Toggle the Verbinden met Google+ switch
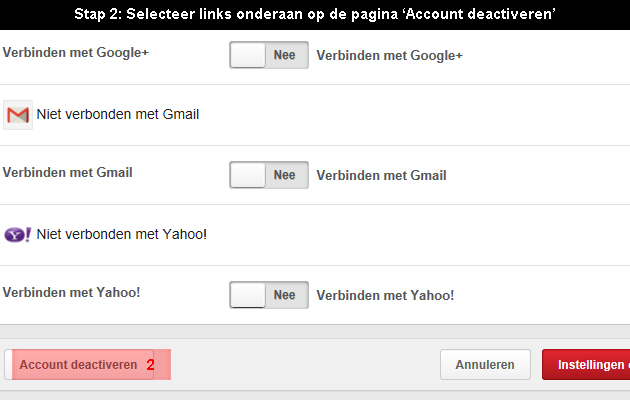 coord(269,55)
